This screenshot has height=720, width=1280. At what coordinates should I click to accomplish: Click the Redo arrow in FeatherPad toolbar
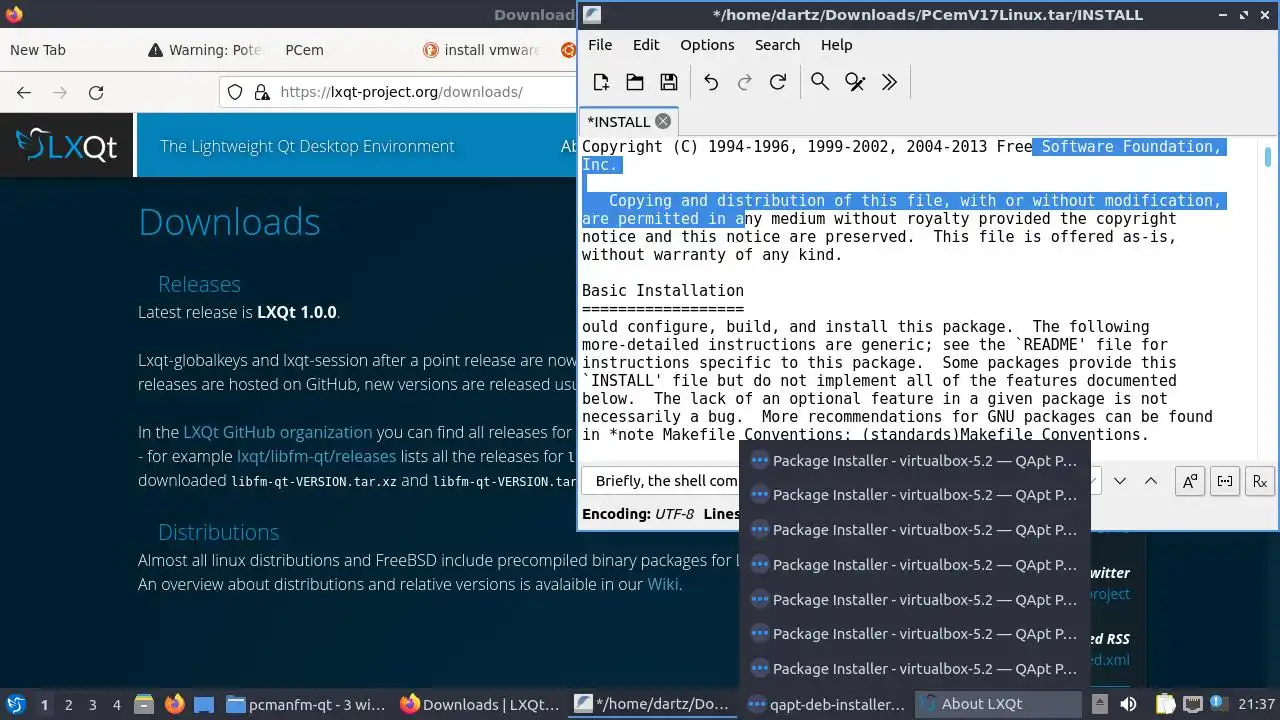click(x=744, y=82)
